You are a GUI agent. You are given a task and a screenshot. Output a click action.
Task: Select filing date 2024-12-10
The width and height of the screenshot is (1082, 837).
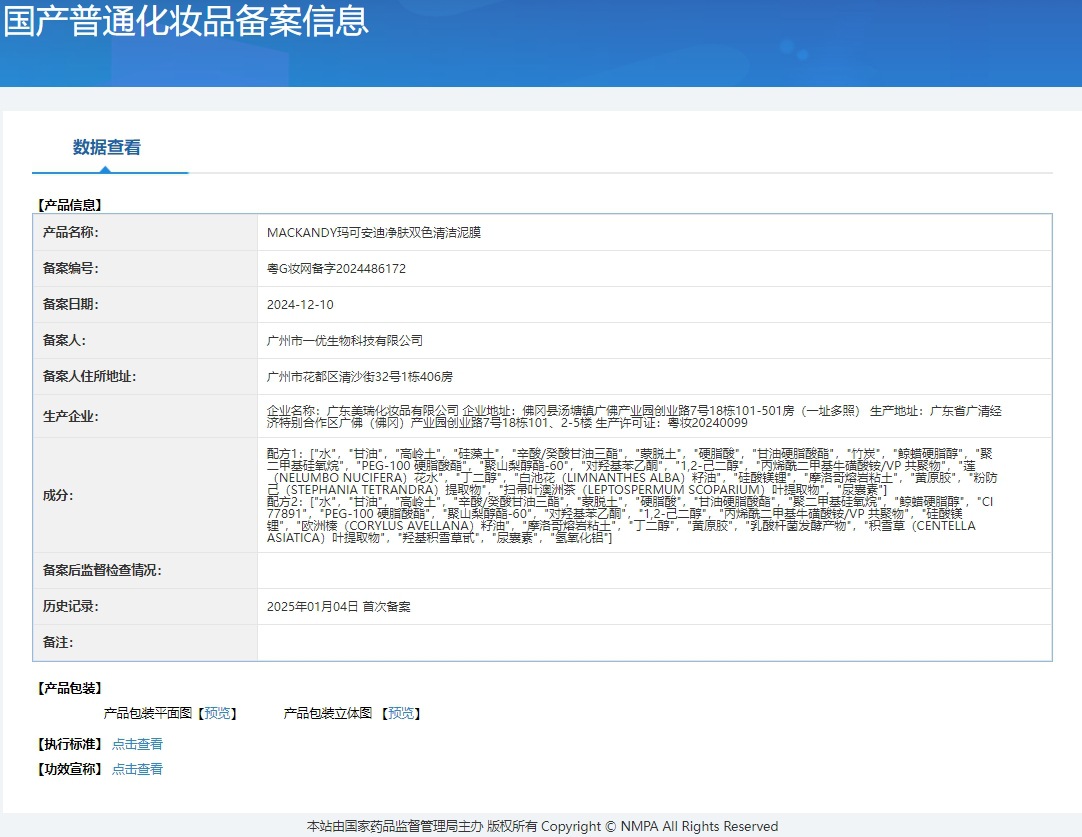(300, 304)
